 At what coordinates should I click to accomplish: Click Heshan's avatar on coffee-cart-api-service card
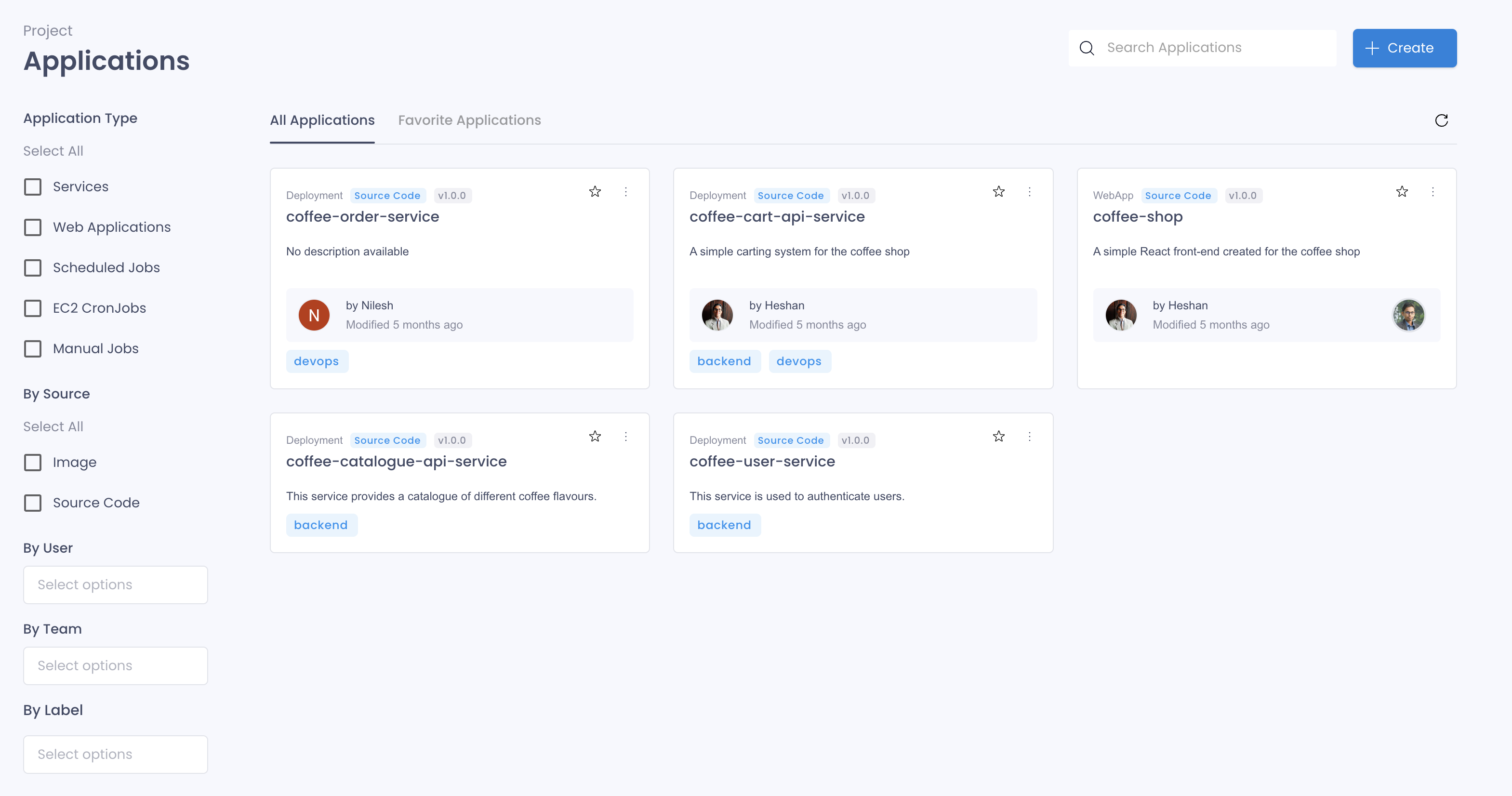(x=717, y=315)
